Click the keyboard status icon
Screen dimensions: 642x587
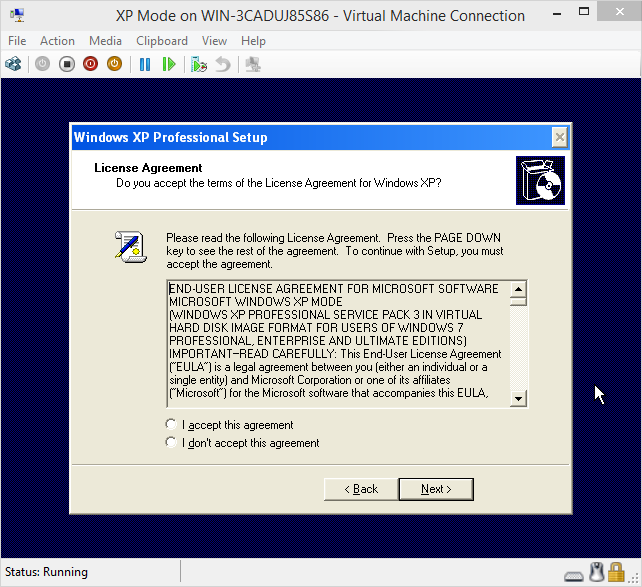(x=574, y=576)
